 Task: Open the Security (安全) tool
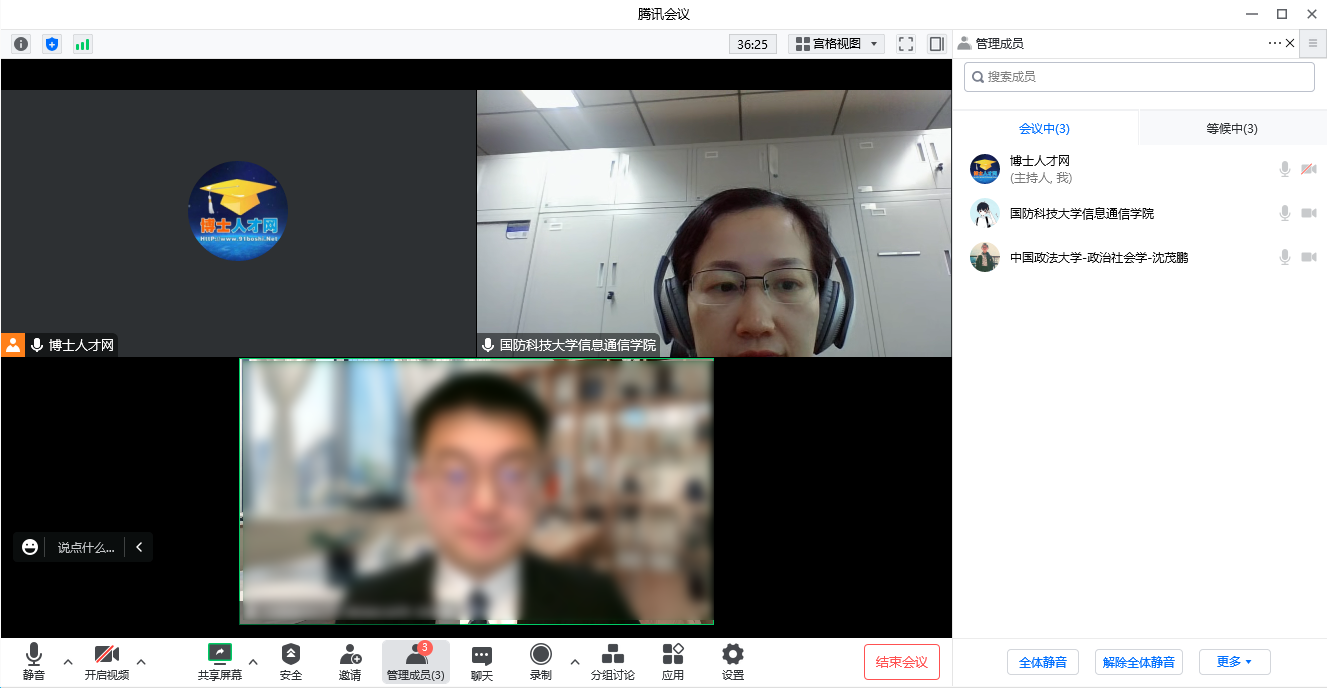click(x=290, y=662)
